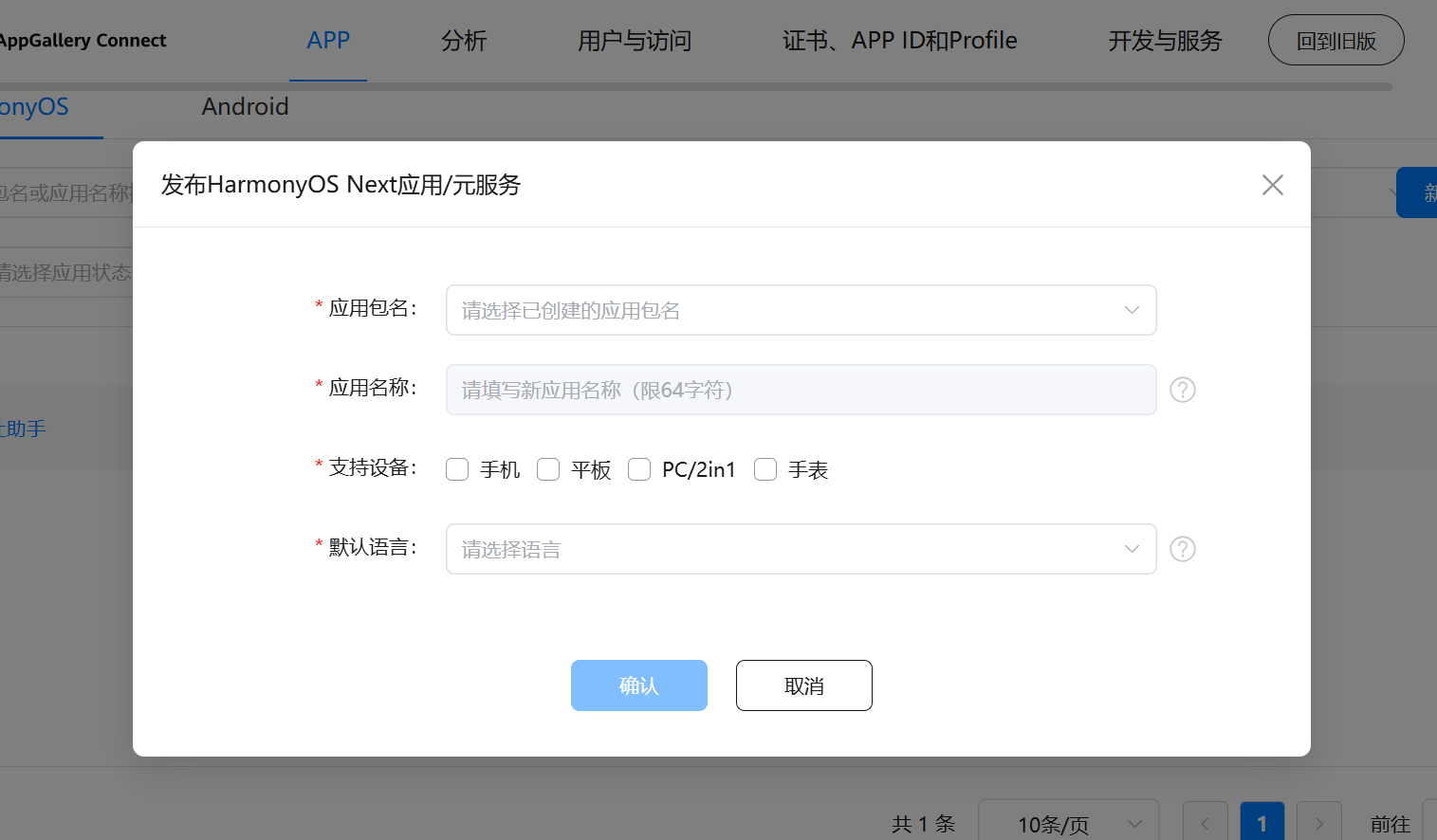The image size is (1437, 840).
Task: Close the publish HarmonyOS Next dialog
Action: tap(1272, 185)
